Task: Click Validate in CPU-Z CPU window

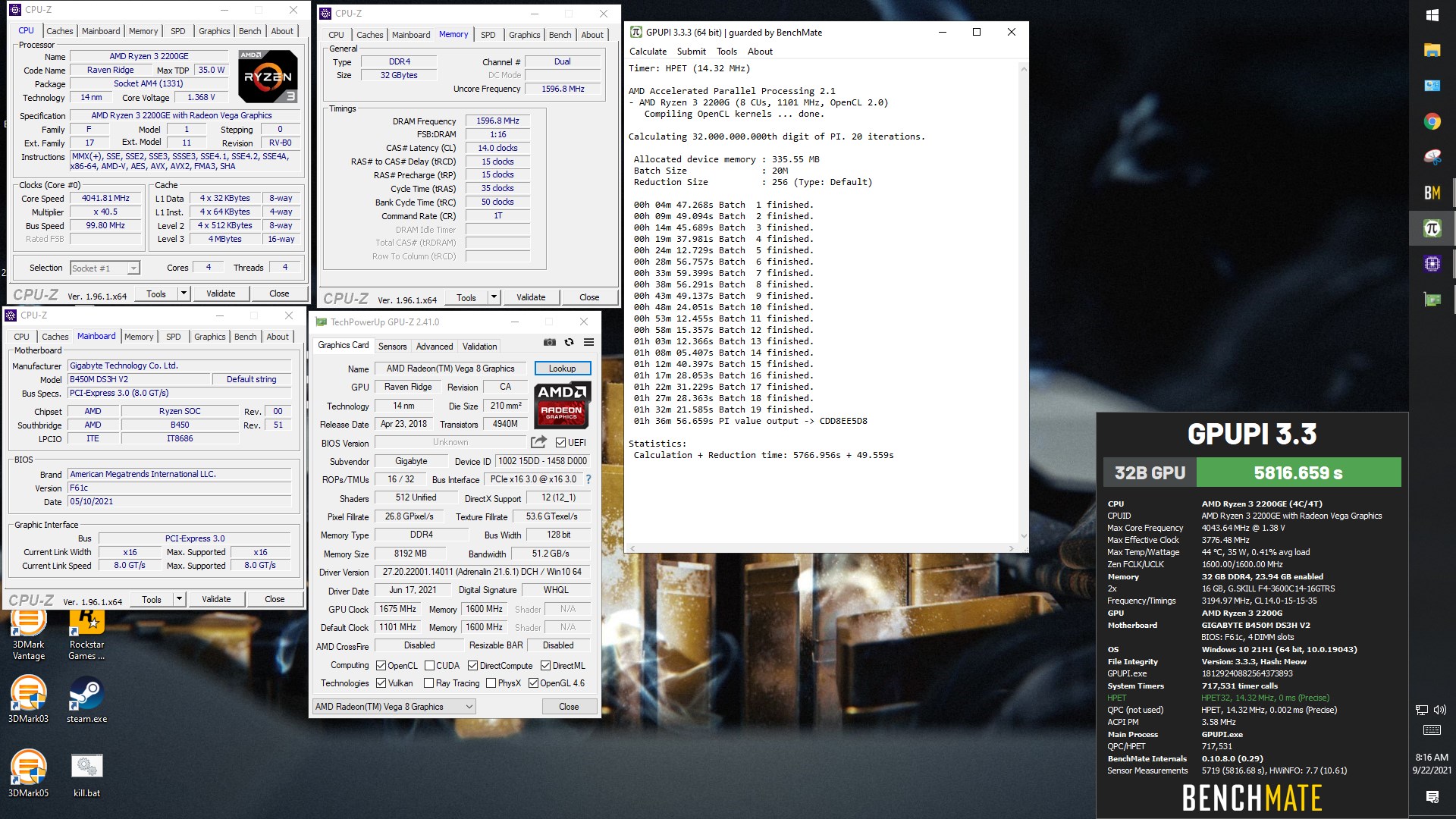Action: tap(221, 293)
